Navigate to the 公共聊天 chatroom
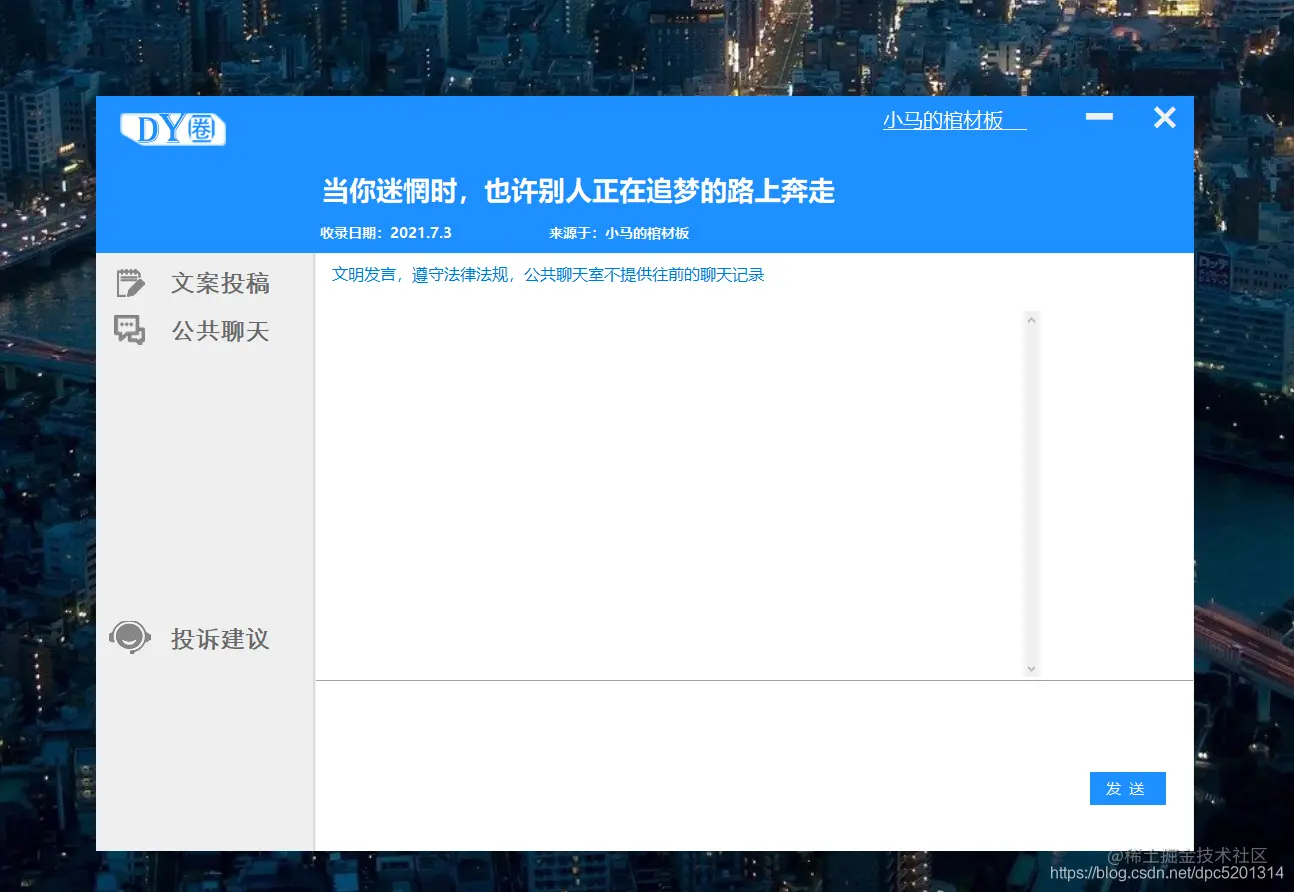 pos(220,330)
